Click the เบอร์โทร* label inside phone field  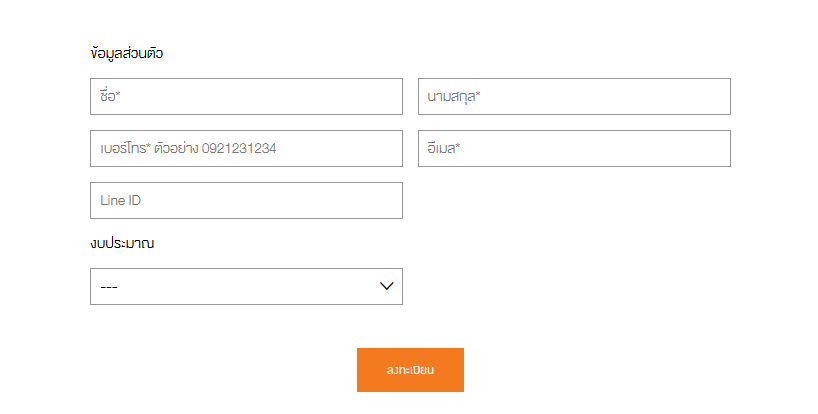[125, 148]
